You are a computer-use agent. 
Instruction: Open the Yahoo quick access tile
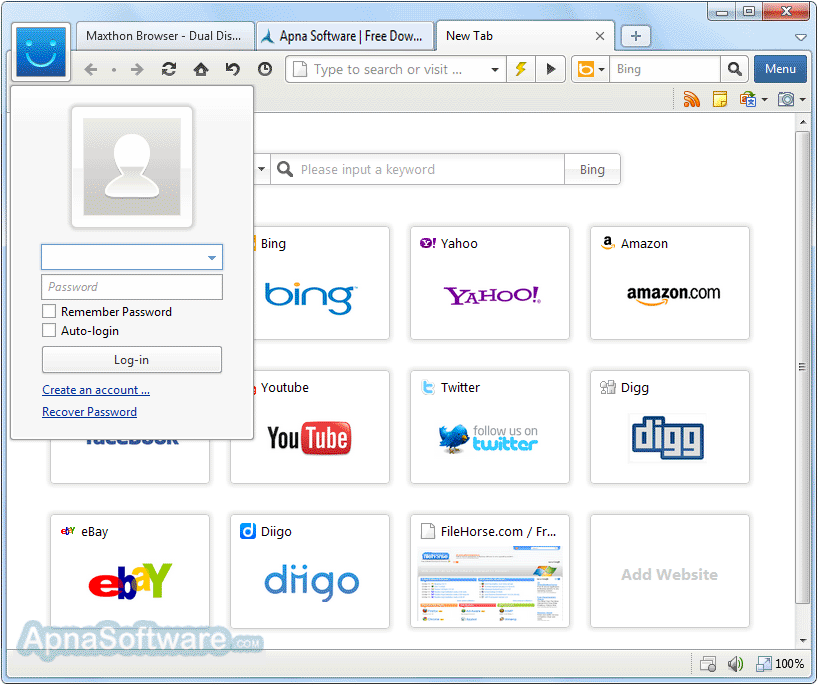coord(490,283)
